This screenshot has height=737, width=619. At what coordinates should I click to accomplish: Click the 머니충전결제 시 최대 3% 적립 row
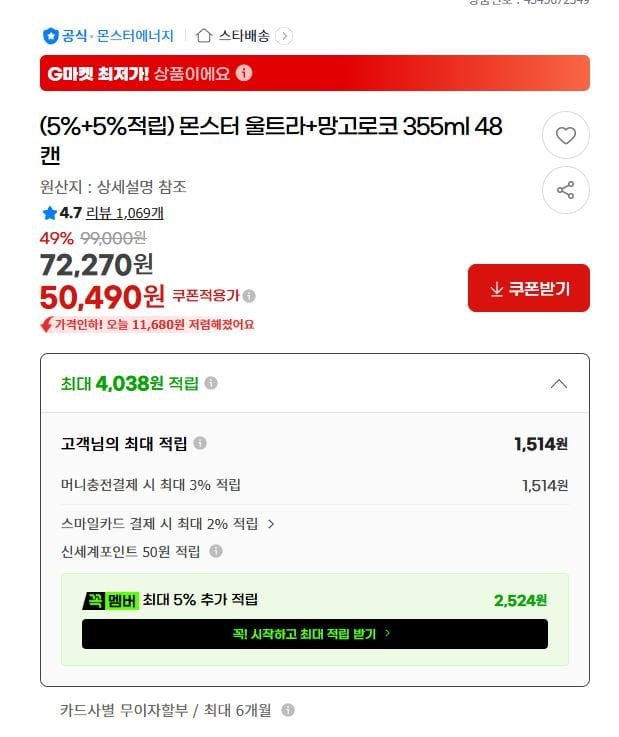point(151,485)
